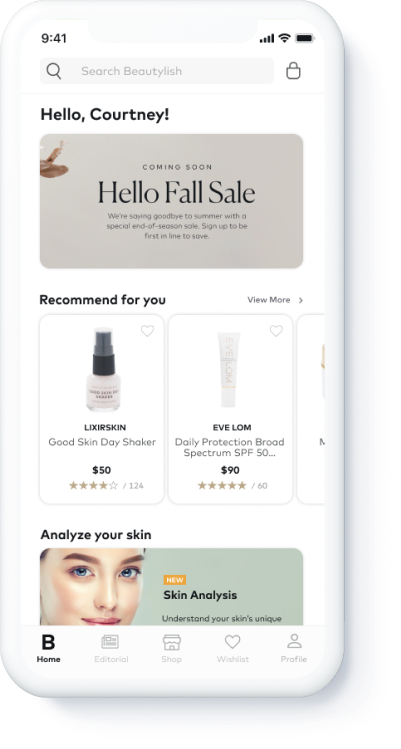Tap the star rating for Good Skin Day Shaker
The image size is (401, 749).
[x=93, y=486]
